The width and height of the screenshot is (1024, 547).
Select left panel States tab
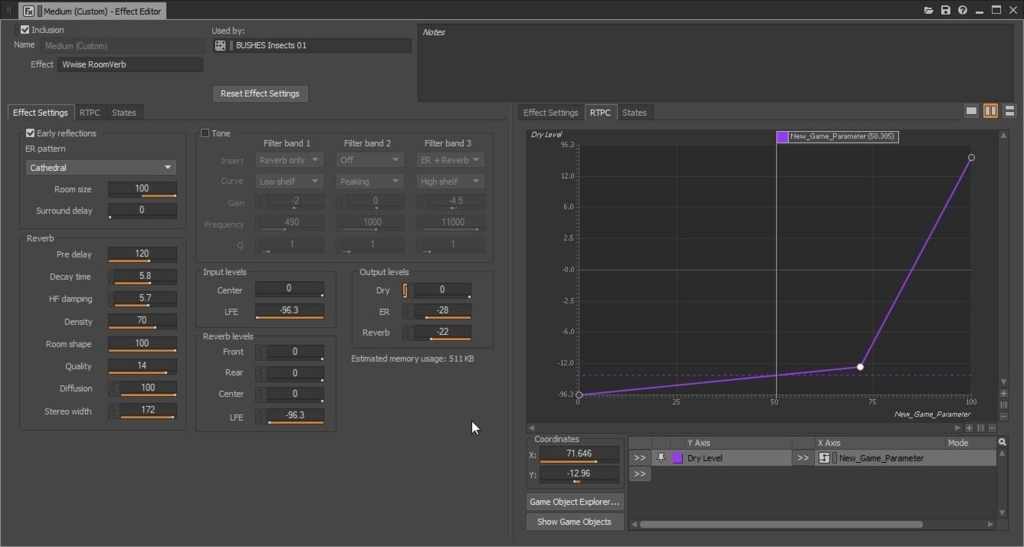click(123, 112)
